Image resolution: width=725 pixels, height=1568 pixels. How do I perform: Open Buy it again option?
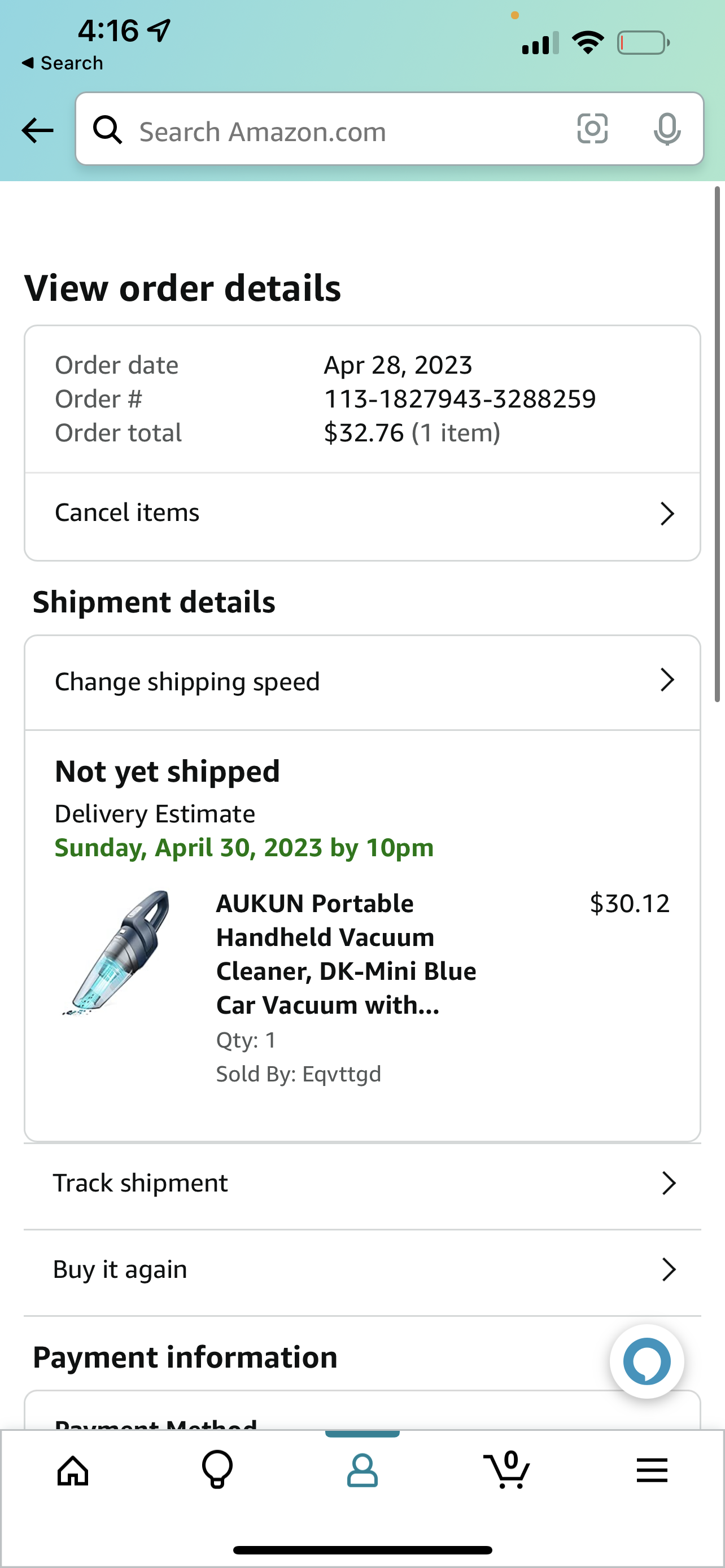tap(120, 1269)
